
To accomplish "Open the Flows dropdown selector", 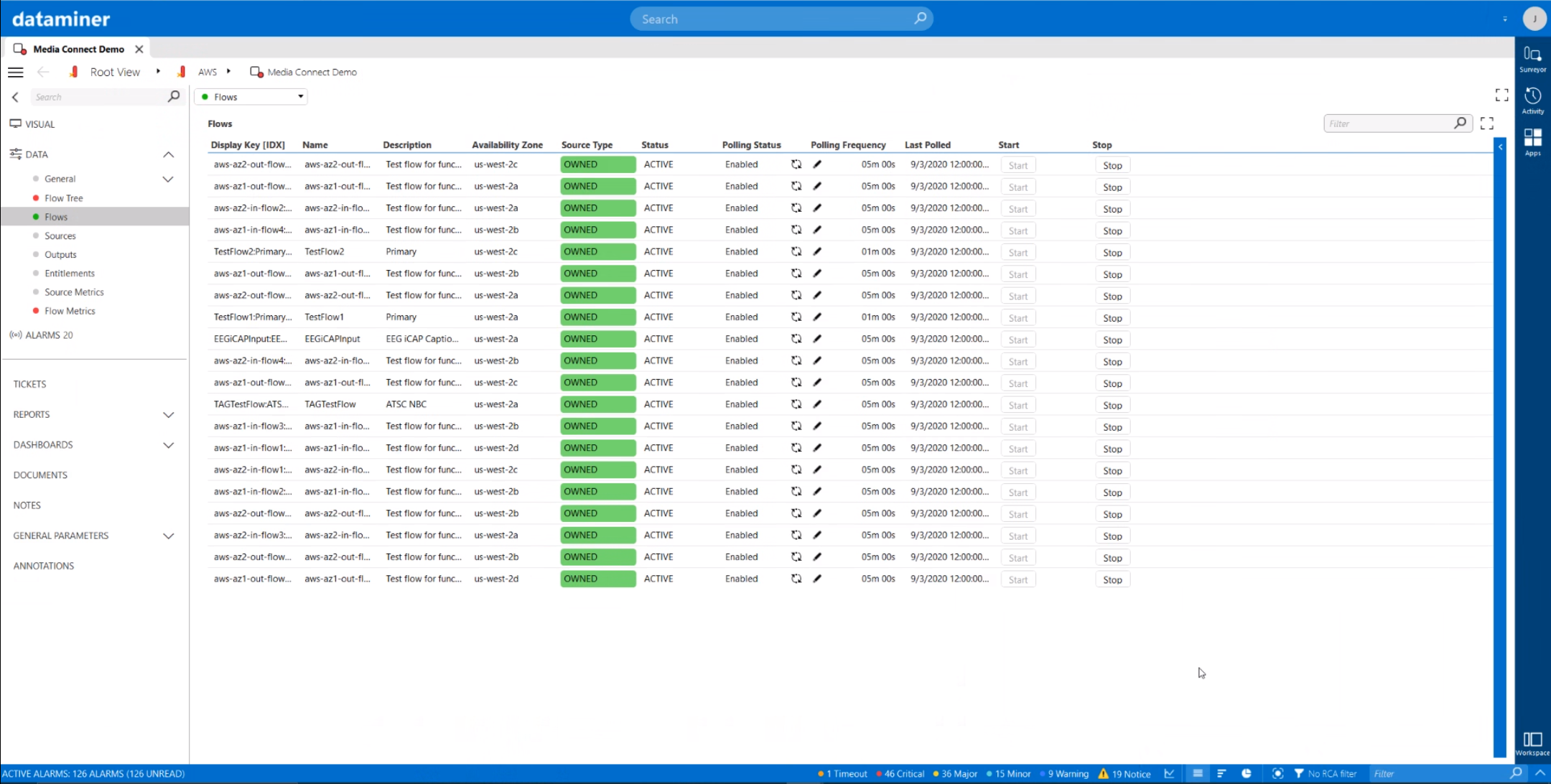I will [251, 97].
